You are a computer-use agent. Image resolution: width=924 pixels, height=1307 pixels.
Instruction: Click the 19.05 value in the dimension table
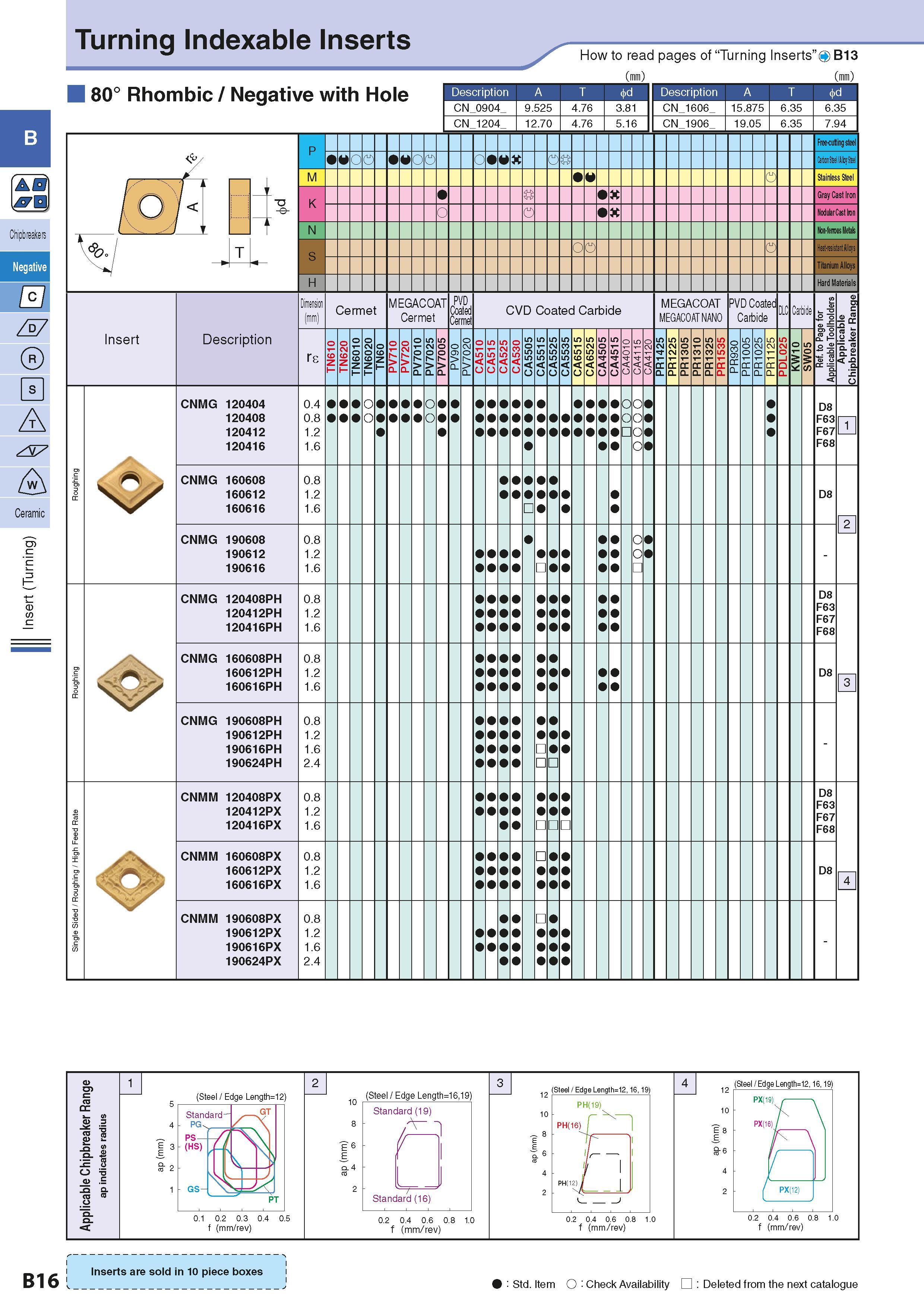(x=747, y=124)
